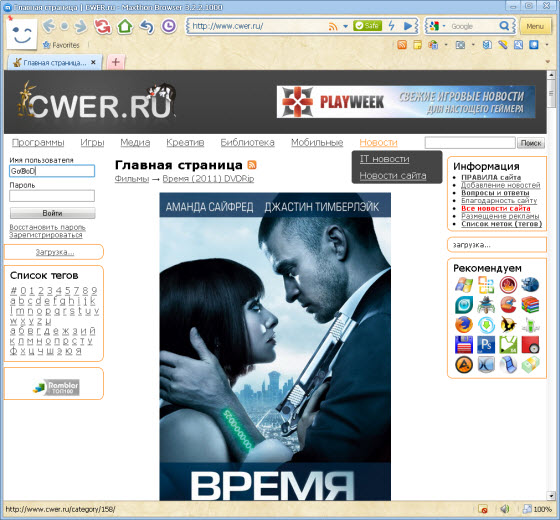
Task: Click the WinRAR books recommended icon
Action: [x=530, y=305]
